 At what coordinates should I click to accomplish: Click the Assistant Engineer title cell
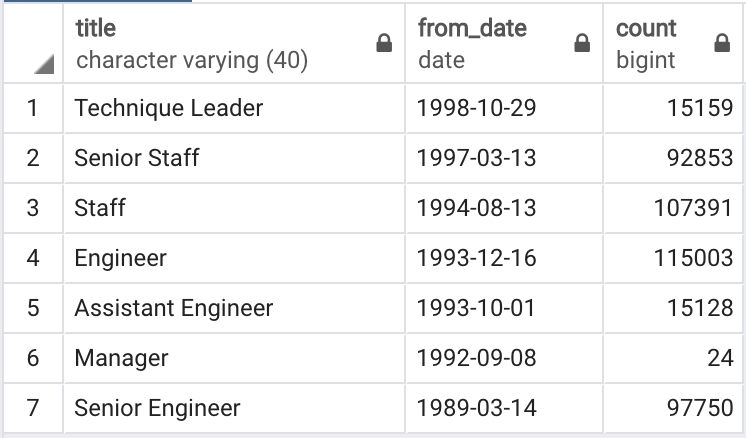pyautogui.click(x=173, y=308)
